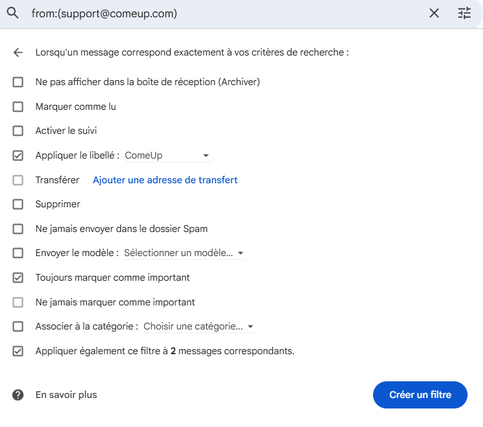Viewport: 483px width, 427px height.
Task: Click the Créer un filtre button
Action: coord(420,395)
